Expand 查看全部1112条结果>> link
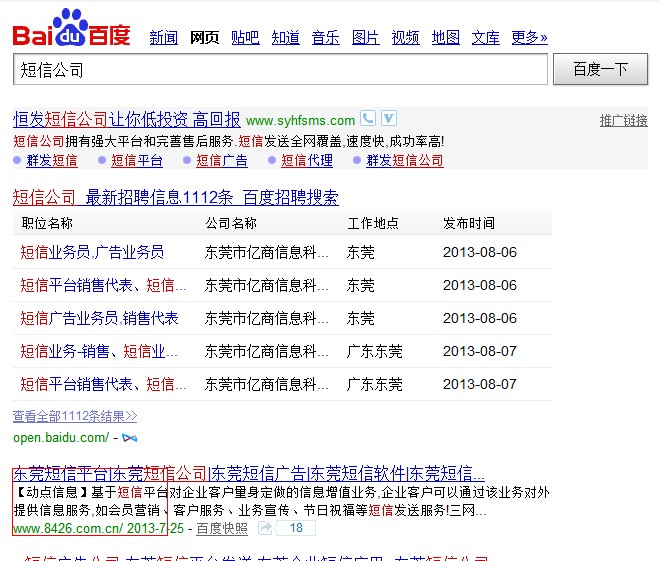Screen dimensions: 659x561 75,415
